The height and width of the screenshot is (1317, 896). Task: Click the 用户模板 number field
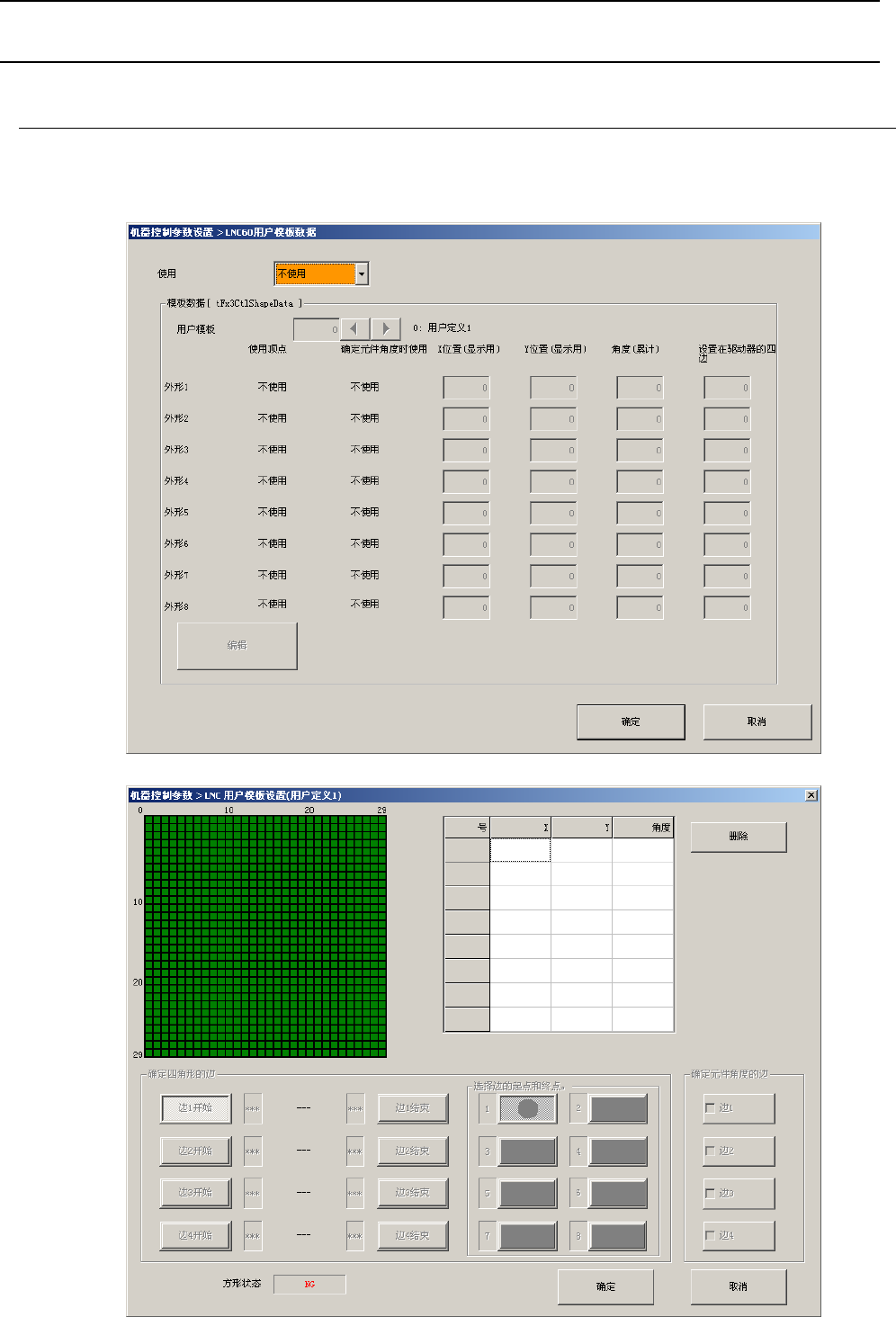click(x=317, y=329)
